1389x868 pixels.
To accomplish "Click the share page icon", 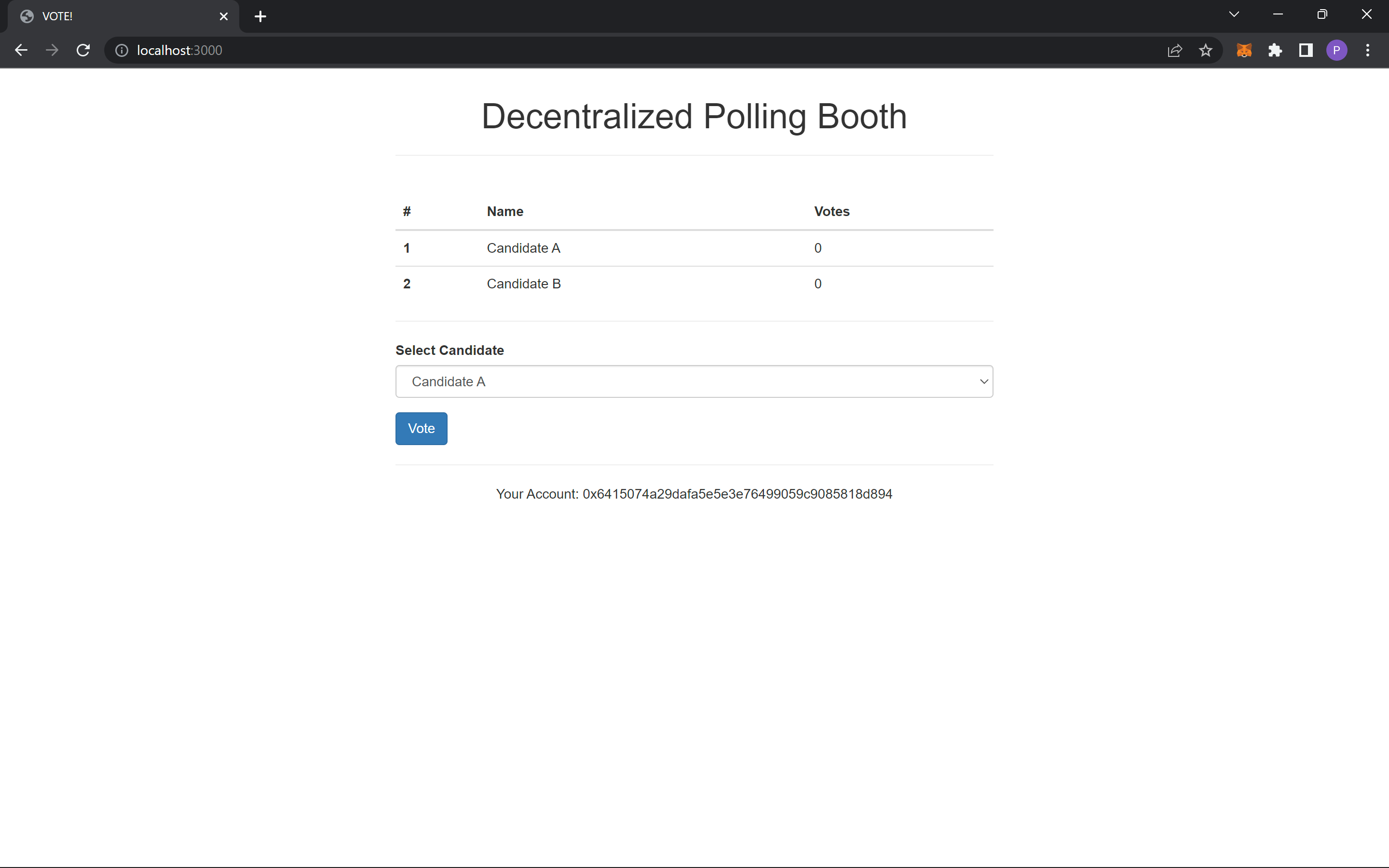I will tap(1174, 51).
